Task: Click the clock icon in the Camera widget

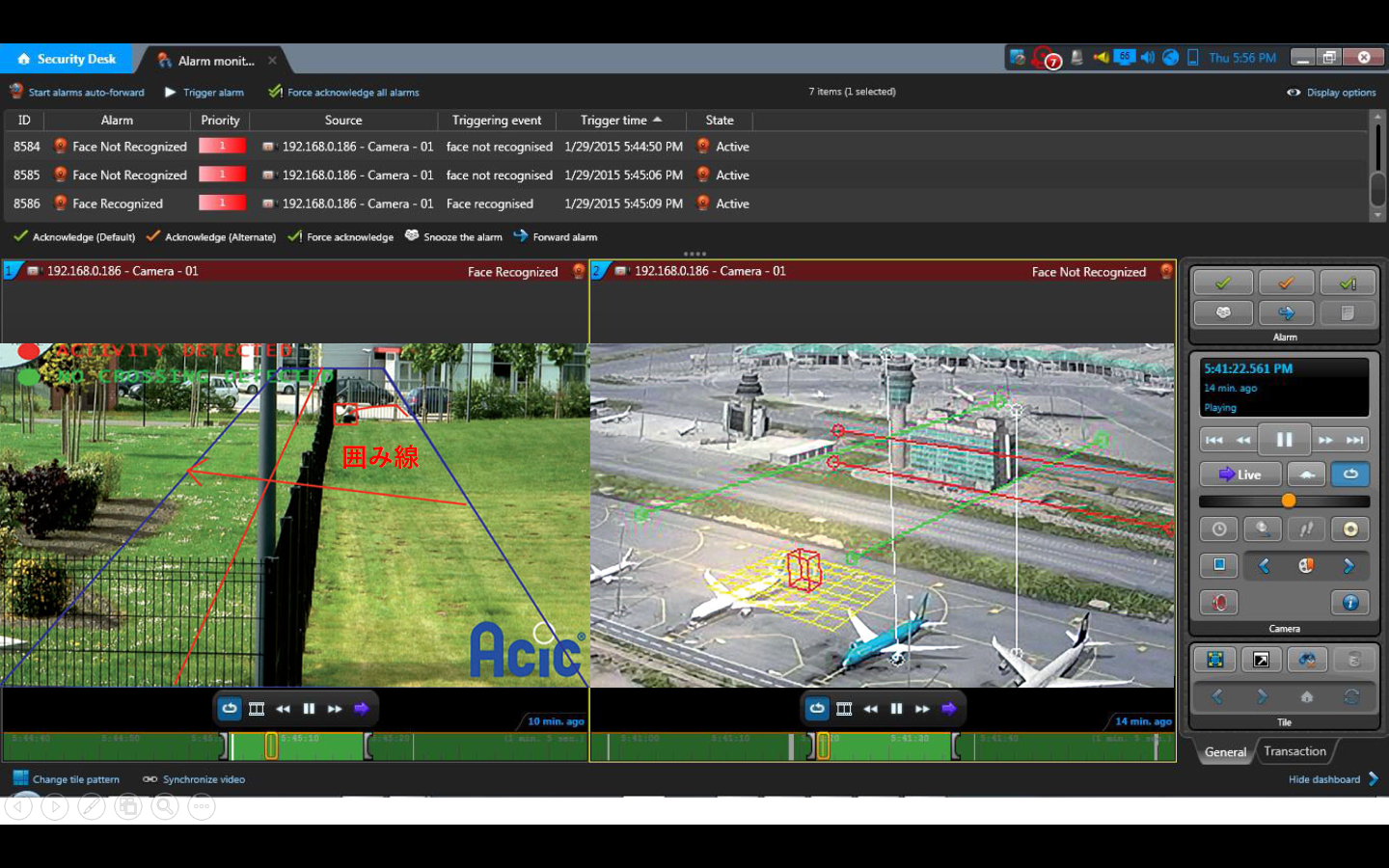Action: click(x=1219, y=529)
